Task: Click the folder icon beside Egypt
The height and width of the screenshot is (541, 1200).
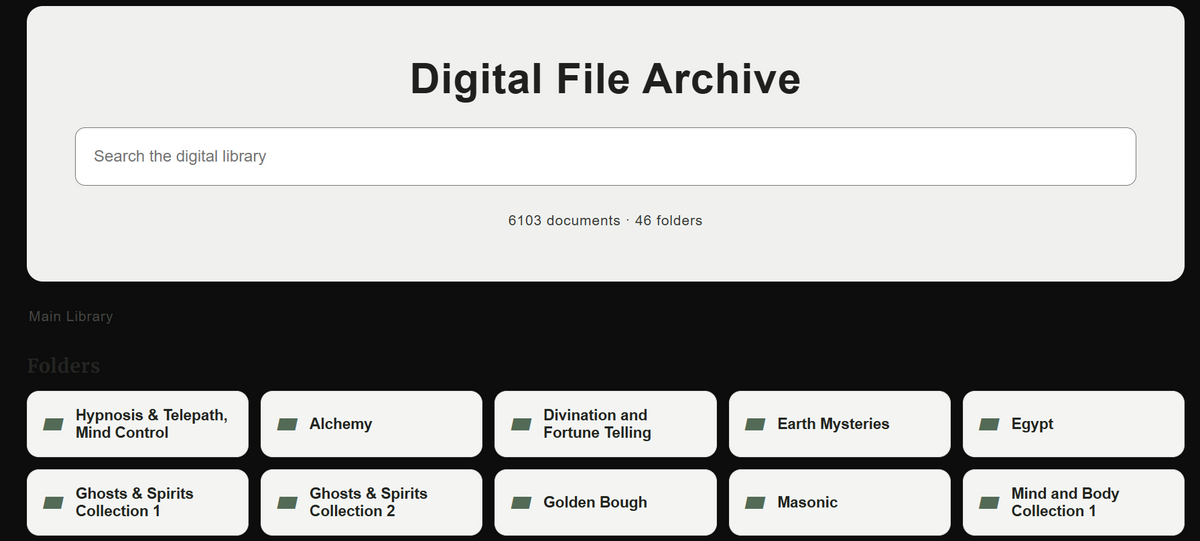Action: pos(990,424)
